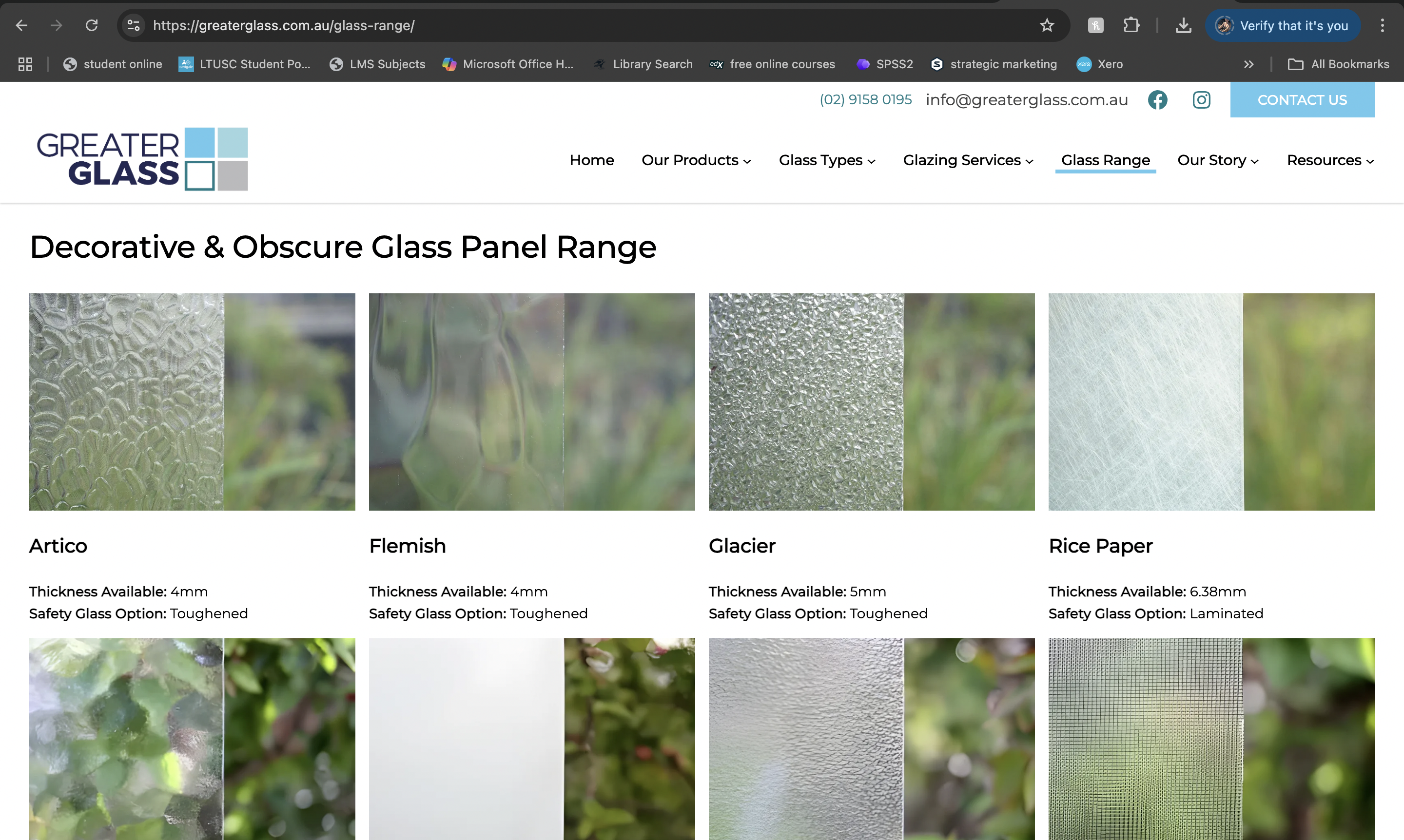The width and height of the screenshot is (1404, 840).
Task: Select the Home navigation item
Action: 591,160
